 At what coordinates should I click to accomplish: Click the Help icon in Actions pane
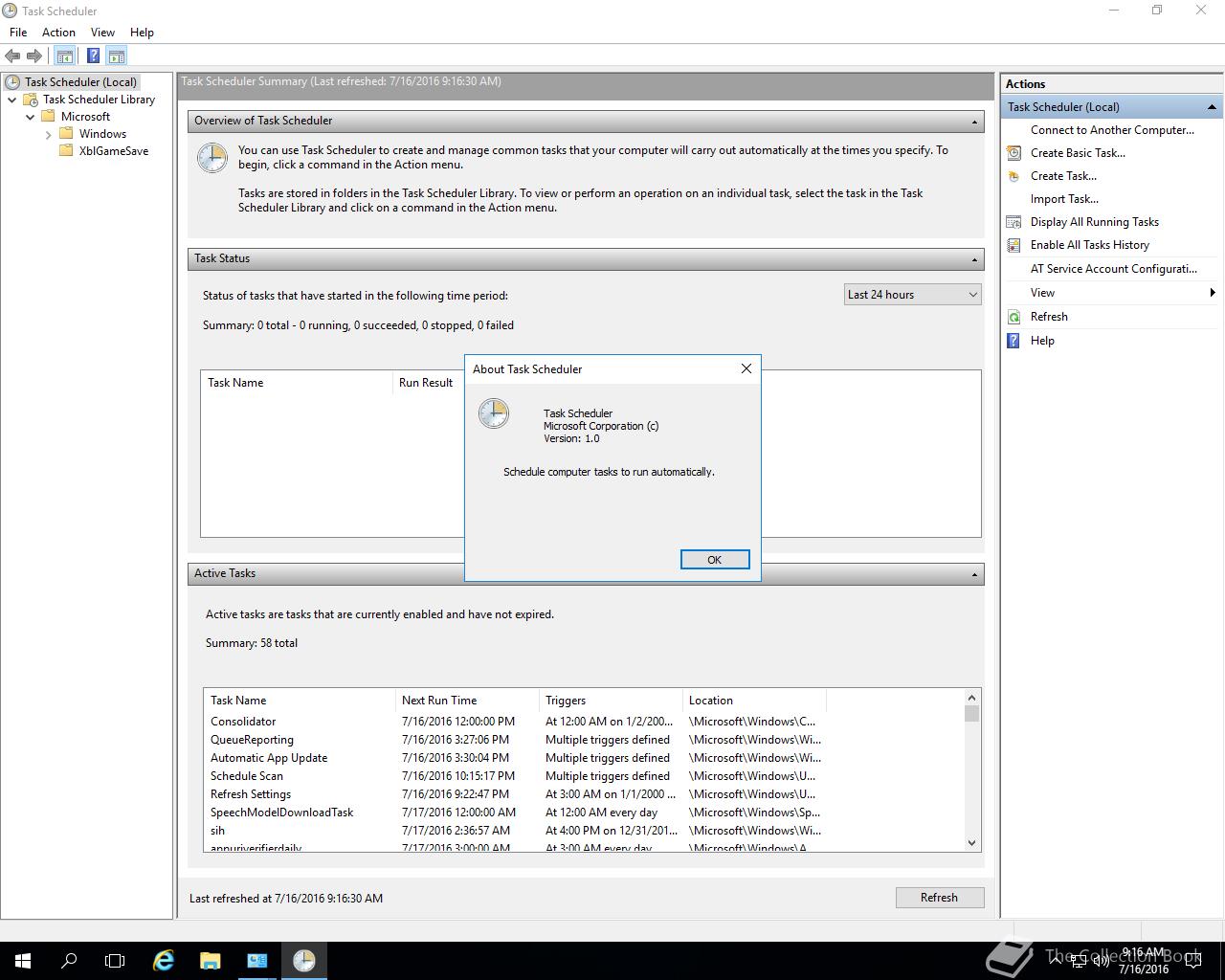click(x=1013, y=341)
